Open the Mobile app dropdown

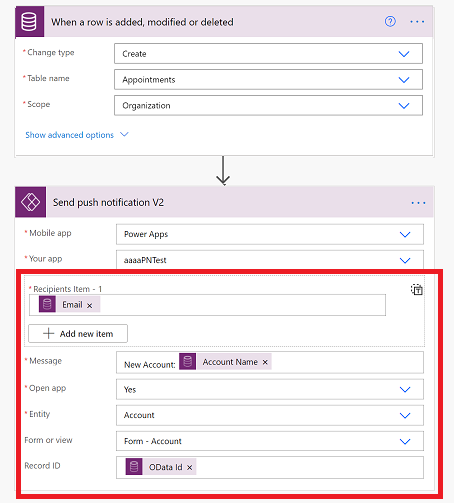click(270, 234)
